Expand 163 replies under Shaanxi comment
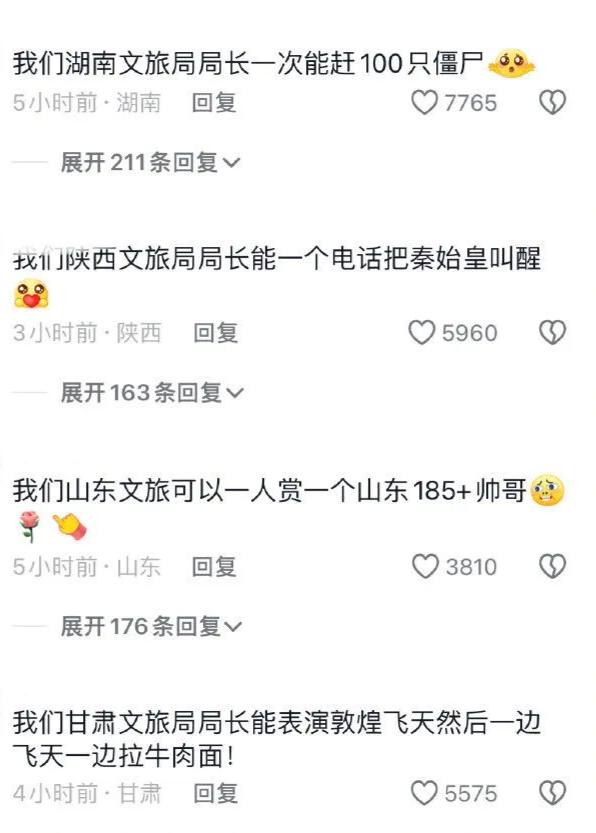Image resolution: width=596 pixels, height=833 pixels. (x=152, y=393)
